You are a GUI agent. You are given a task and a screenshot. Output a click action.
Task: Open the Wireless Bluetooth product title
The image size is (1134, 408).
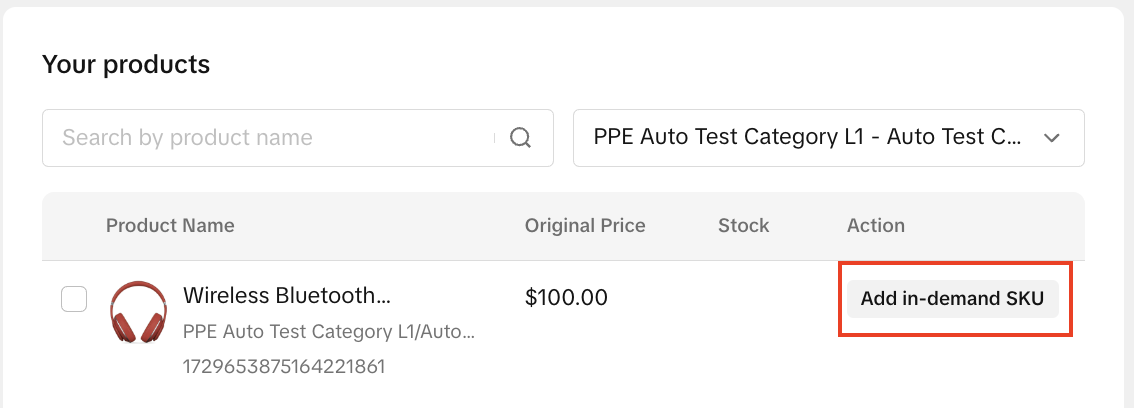286,296
